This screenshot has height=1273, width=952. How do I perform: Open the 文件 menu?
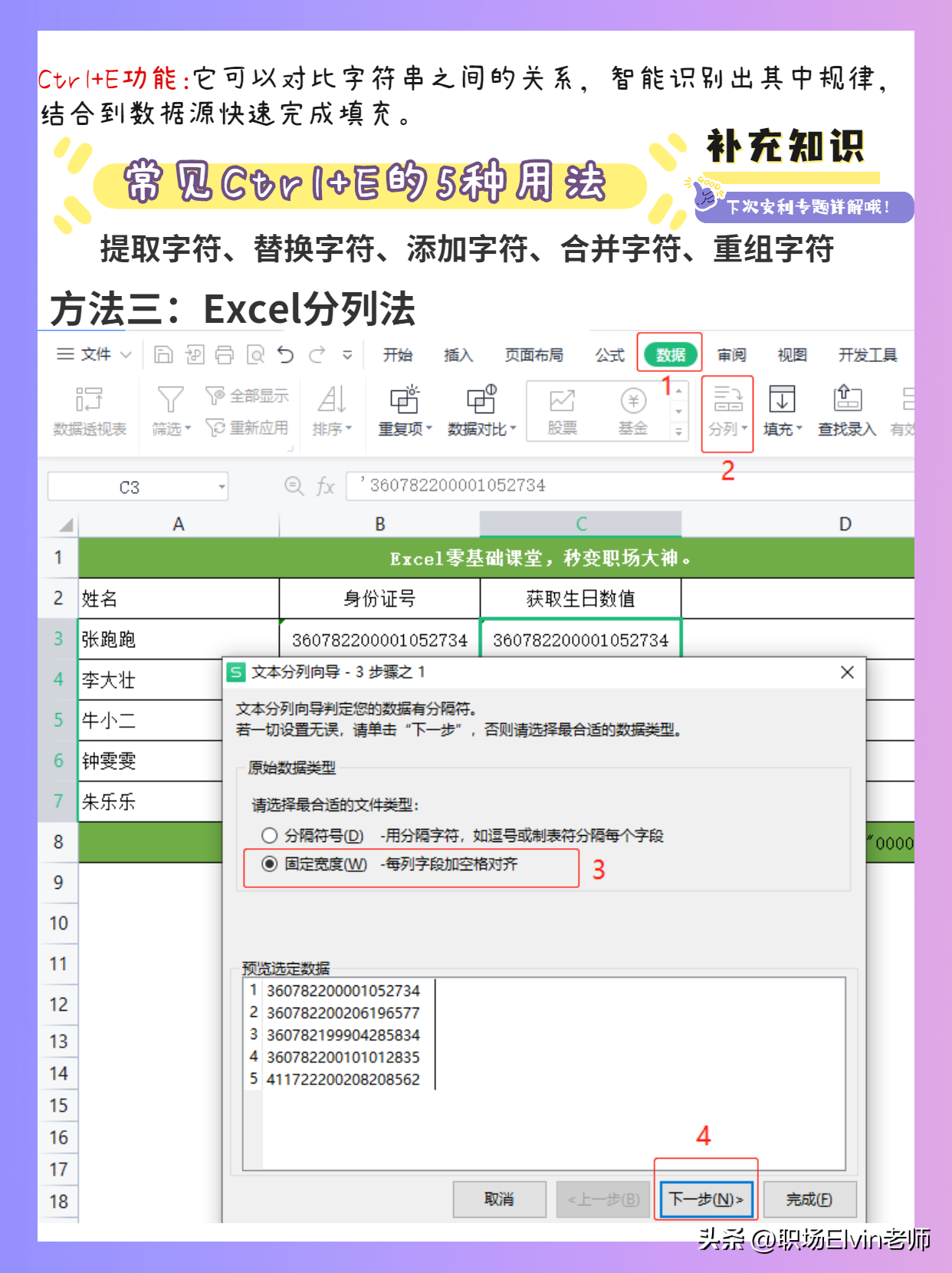coord(94,354)
